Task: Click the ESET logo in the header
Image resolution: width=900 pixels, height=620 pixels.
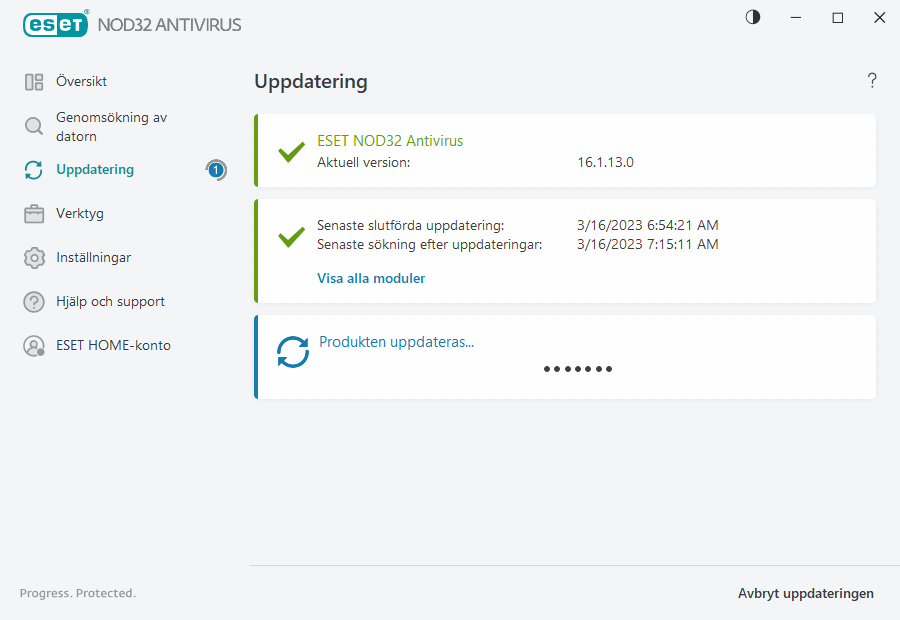Action: pos(56,24)
